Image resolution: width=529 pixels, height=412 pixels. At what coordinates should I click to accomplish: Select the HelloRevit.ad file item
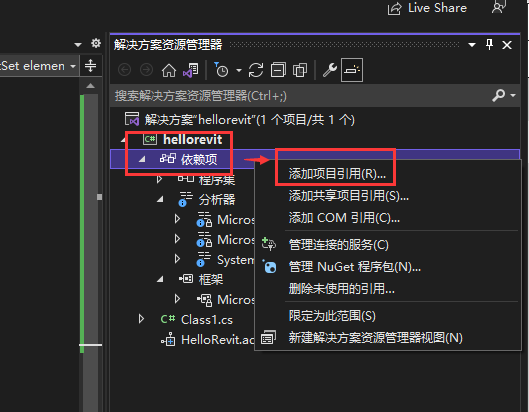tap(218, 339)
